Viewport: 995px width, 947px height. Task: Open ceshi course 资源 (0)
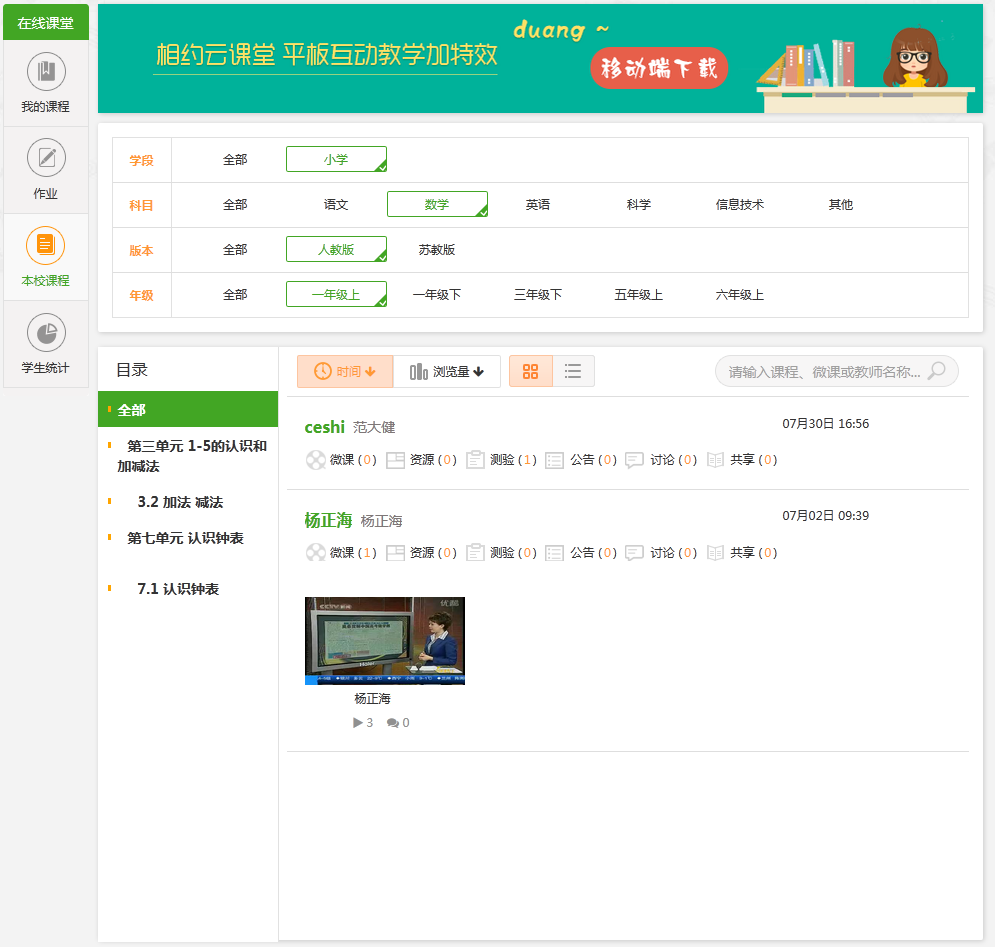(421, 460)
